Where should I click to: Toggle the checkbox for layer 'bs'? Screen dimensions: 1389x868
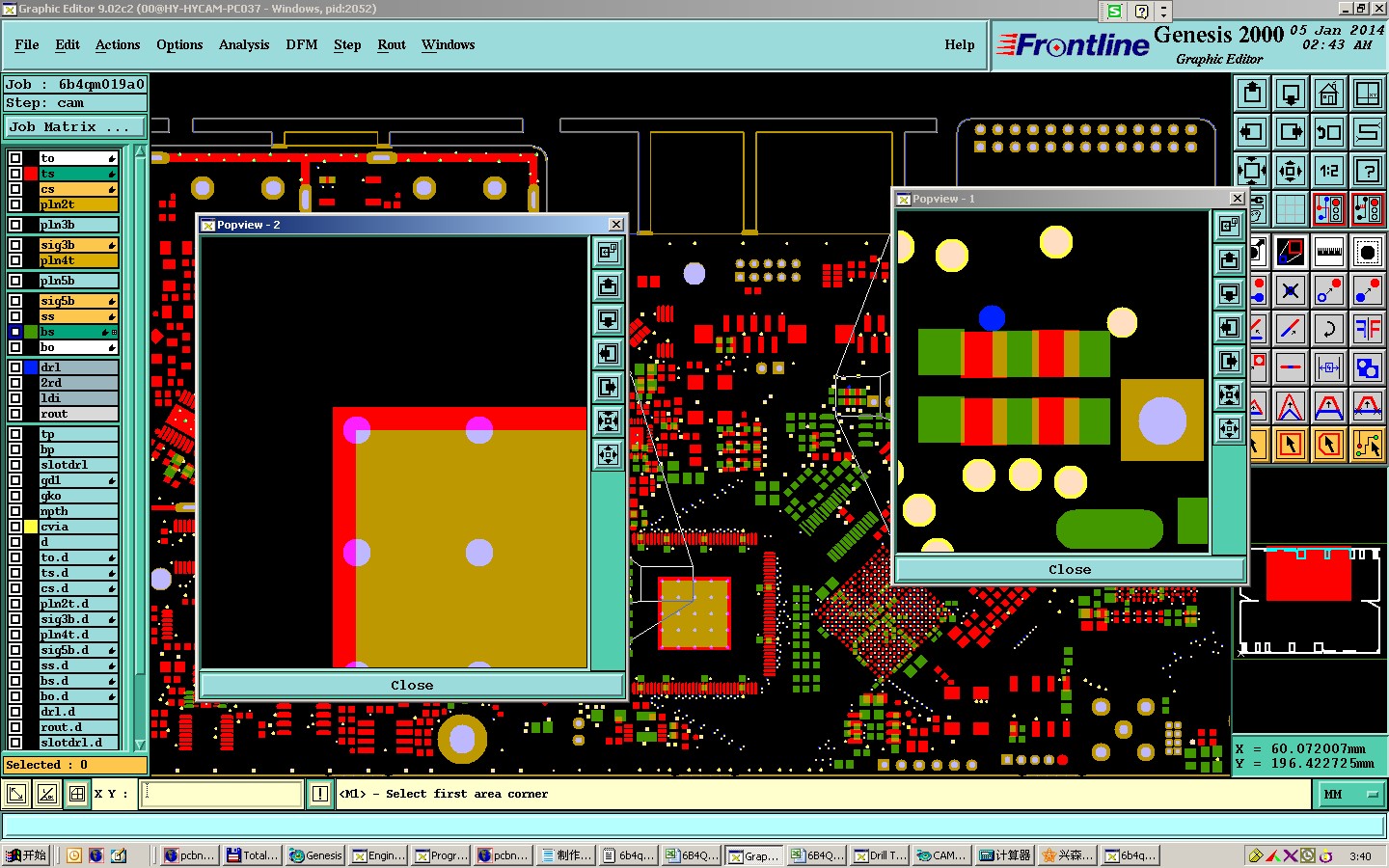[15, 332]
